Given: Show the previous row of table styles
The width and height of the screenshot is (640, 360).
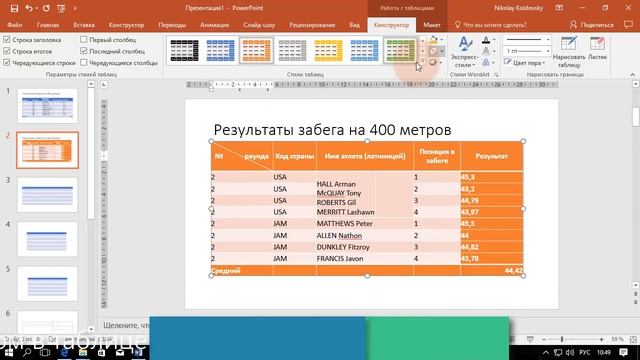Looking at the screenshot, I should [x=422, y=40].
